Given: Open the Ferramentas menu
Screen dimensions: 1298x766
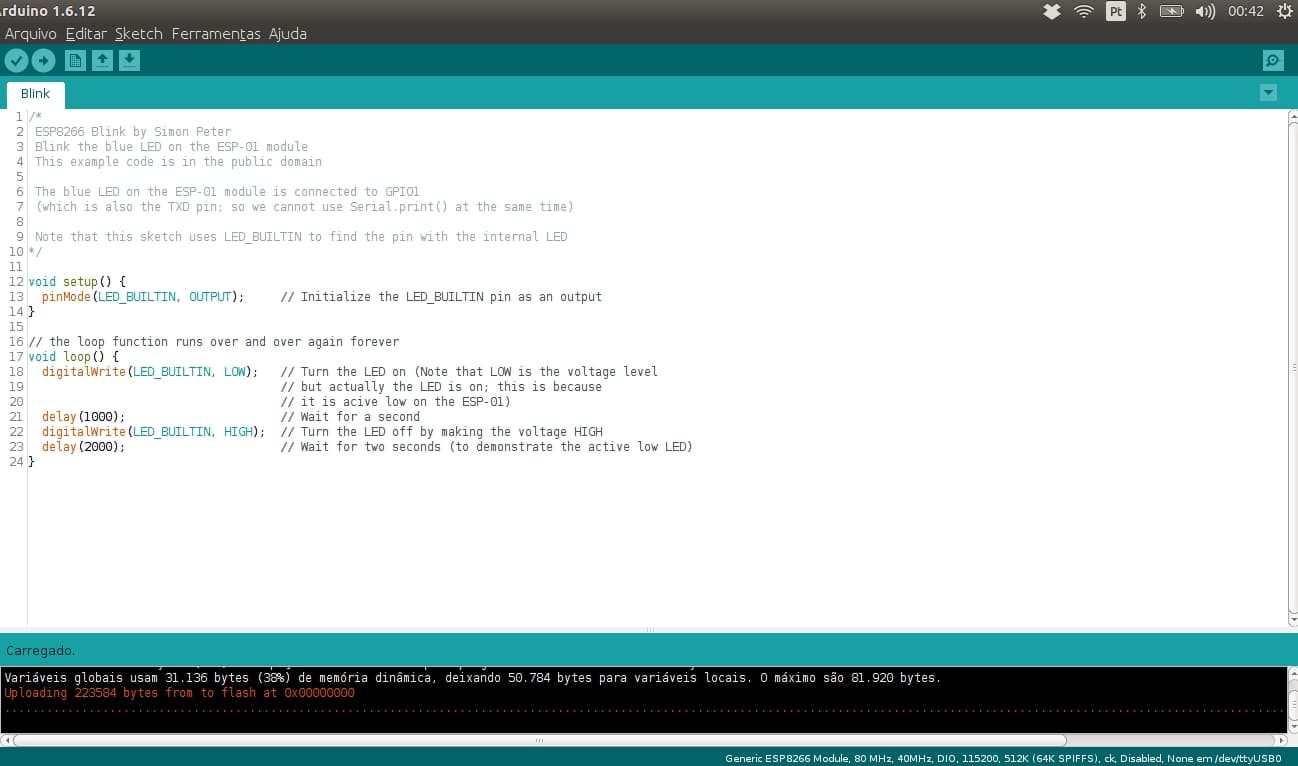Looking at the screenshot, I should 216,34.
